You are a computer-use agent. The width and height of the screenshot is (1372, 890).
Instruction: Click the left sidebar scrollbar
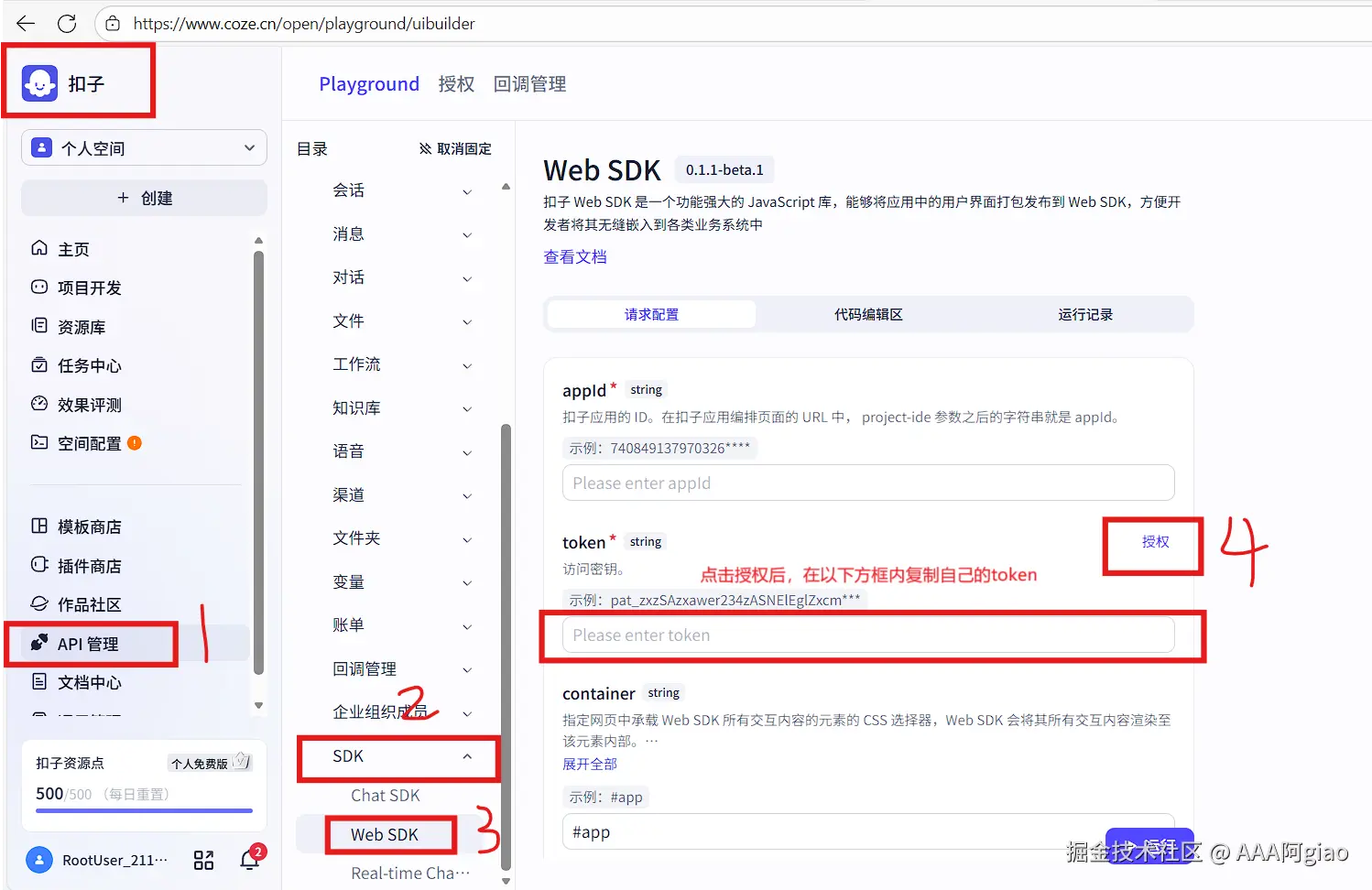[x=258, y=461]
